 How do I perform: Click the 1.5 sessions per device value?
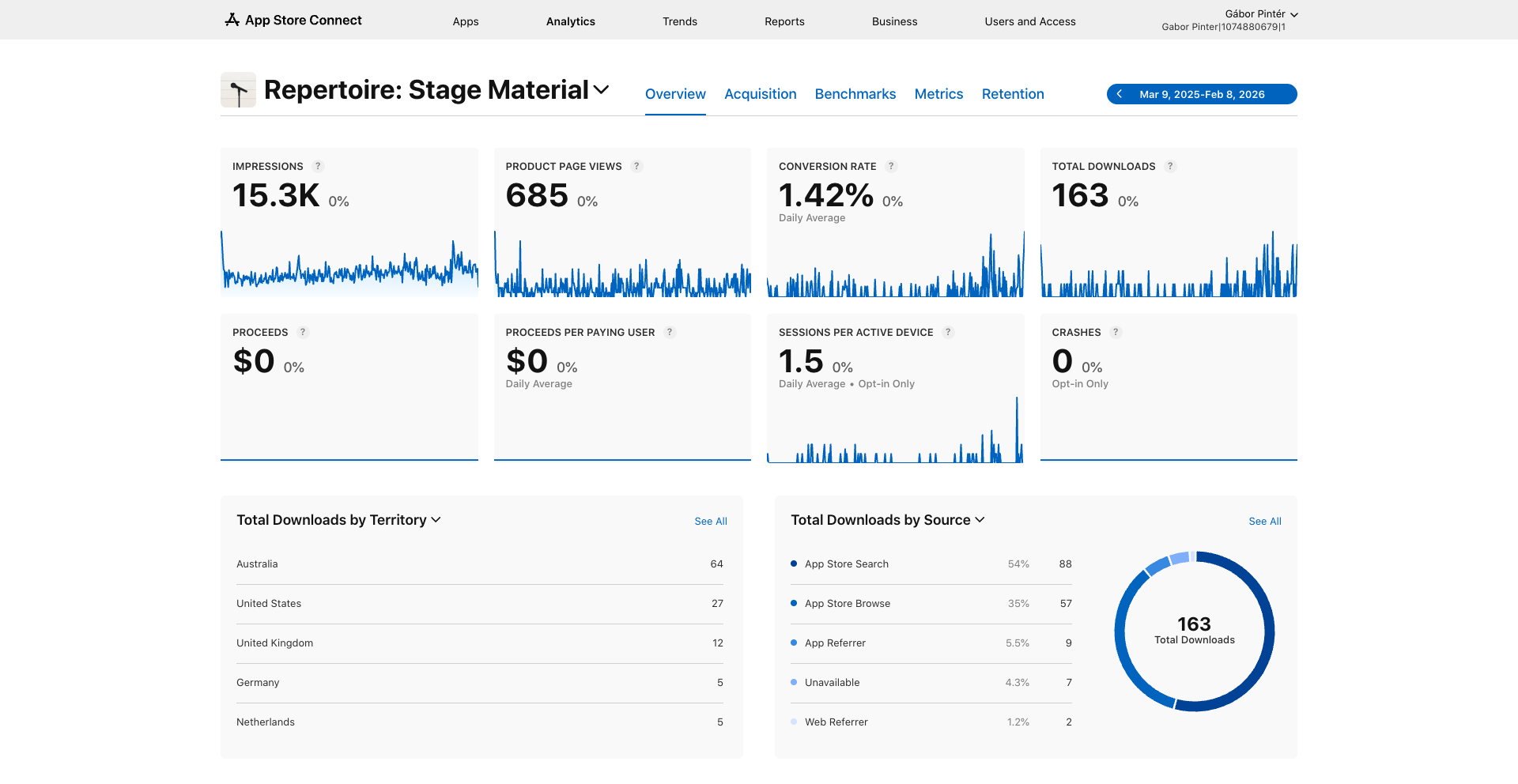801,361
